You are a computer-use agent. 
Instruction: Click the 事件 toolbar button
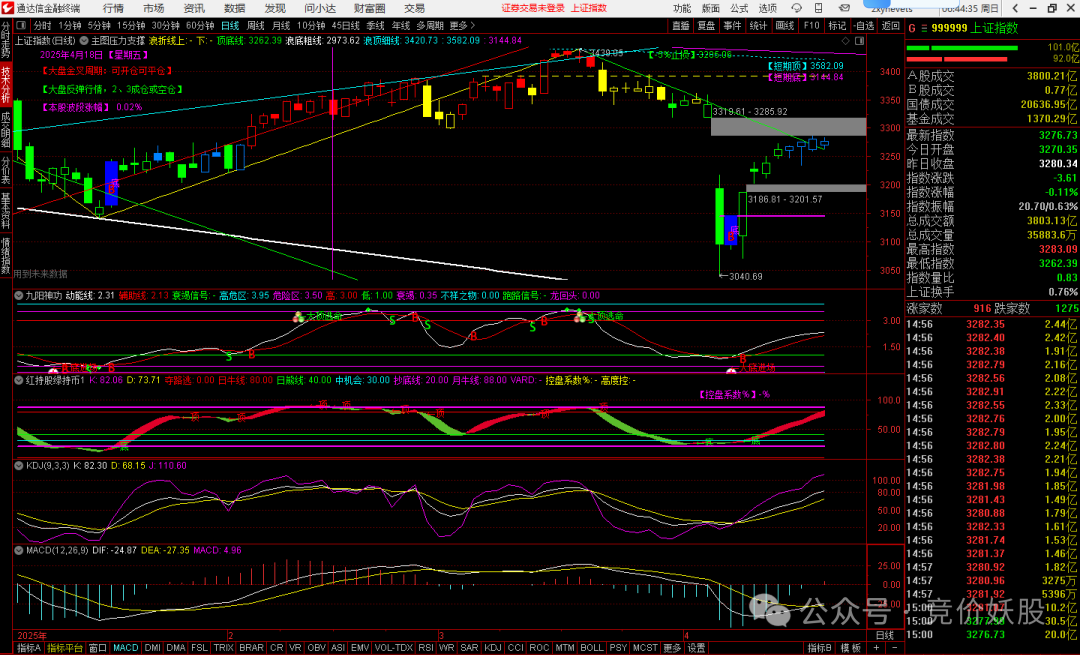(x=732, y=25)
